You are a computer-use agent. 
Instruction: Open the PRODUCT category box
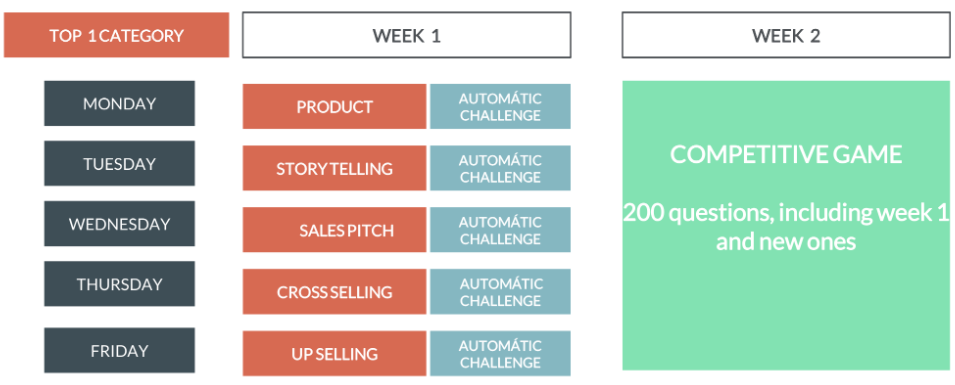pos(334,107)
